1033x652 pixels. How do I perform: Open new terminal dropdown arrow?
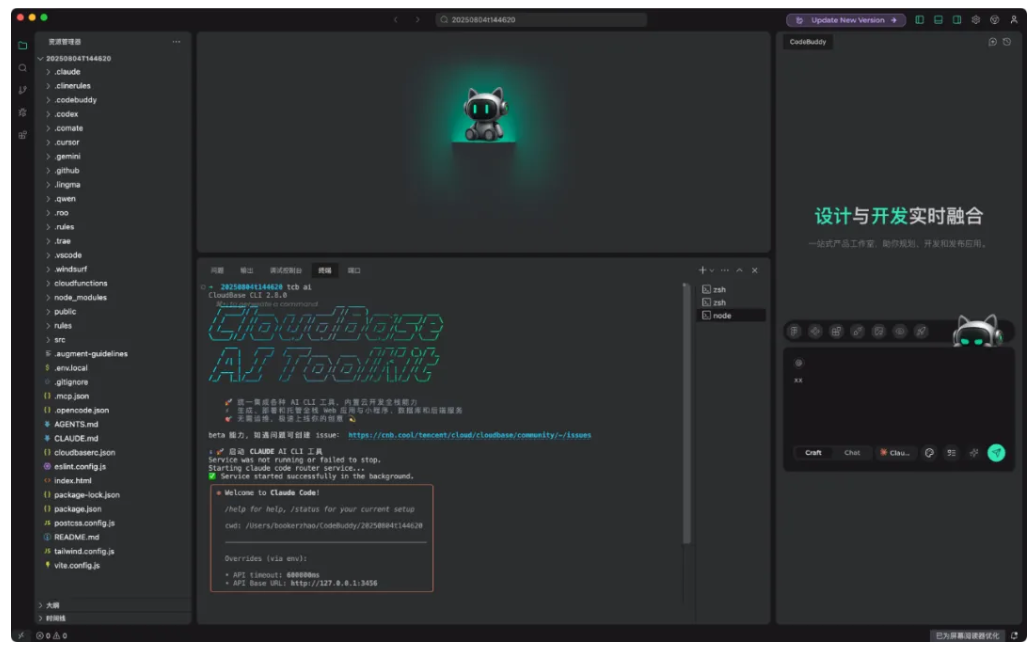click(712, 271)
